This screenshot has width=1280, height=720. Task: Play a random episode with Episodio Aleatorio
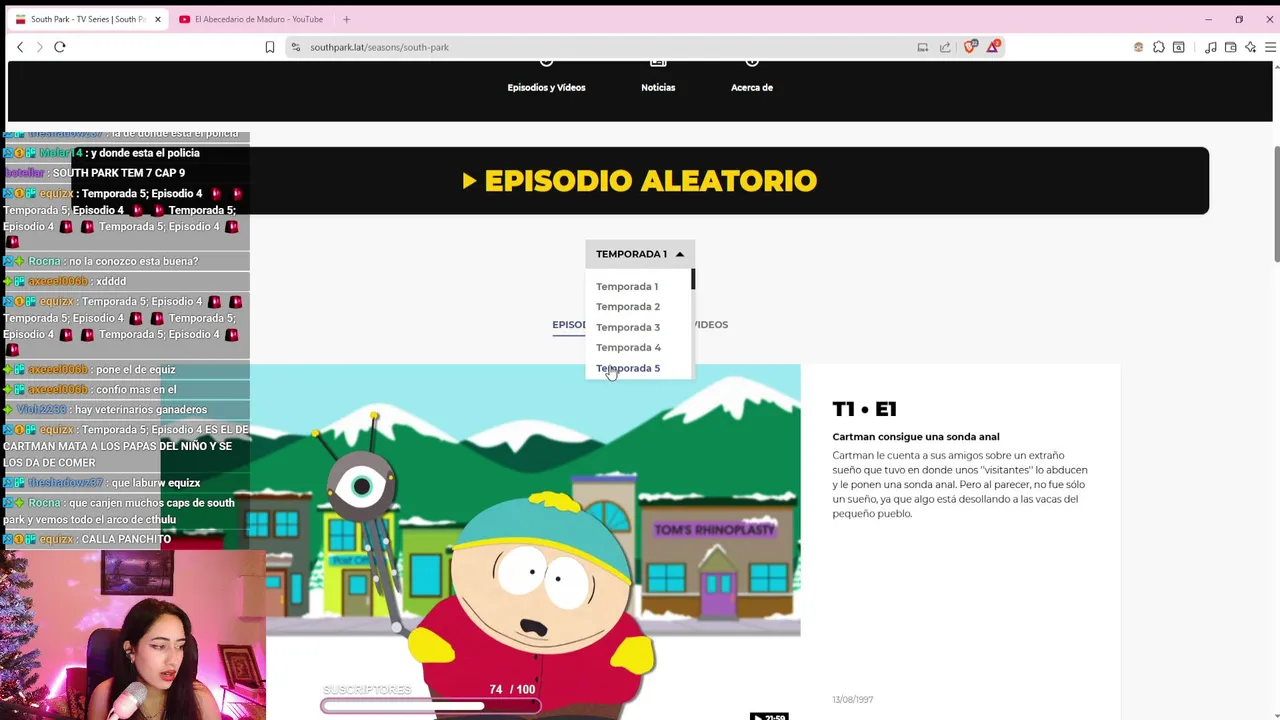tap(639, 181)
